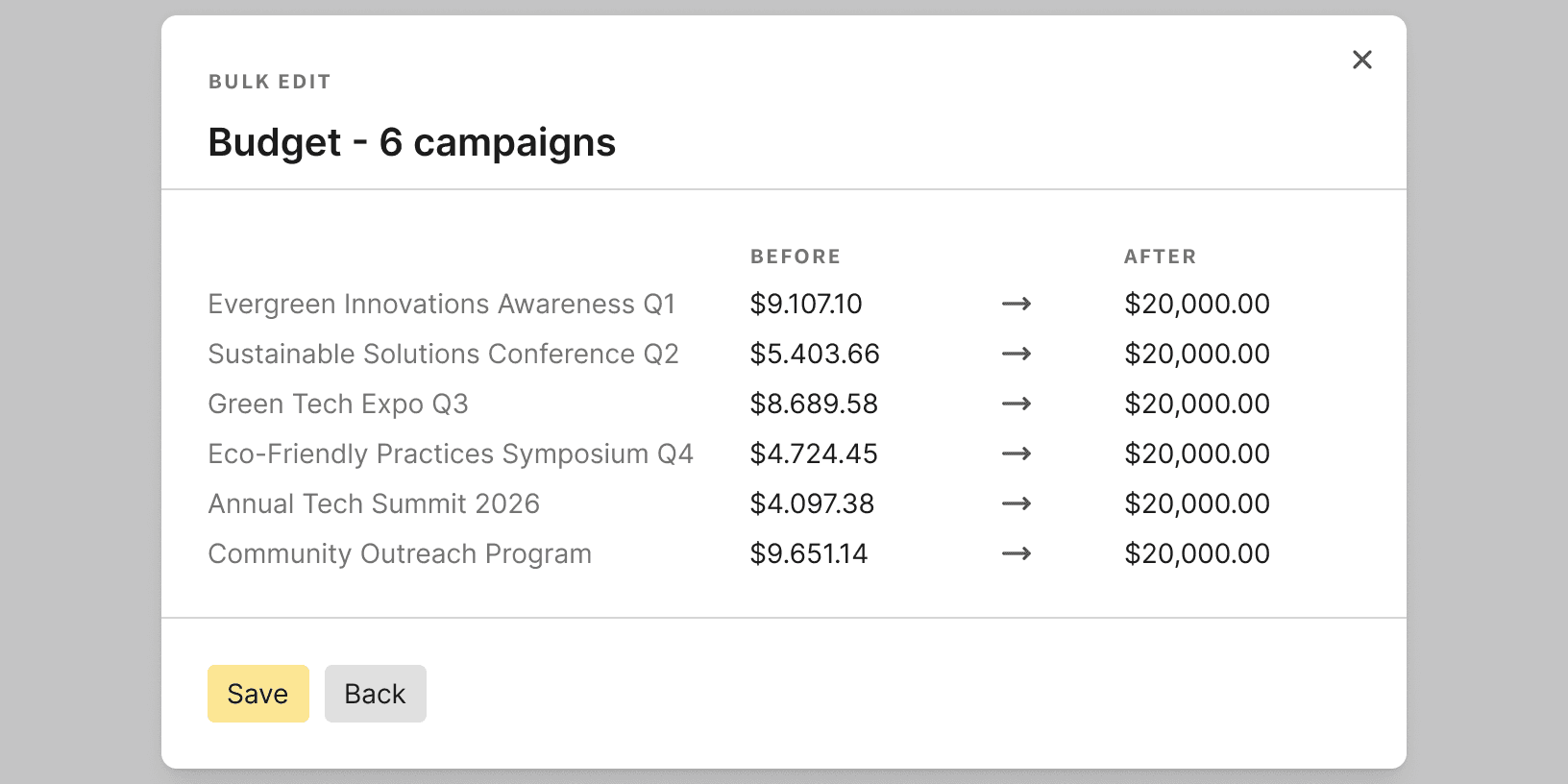Click the AFTER column header

coord(1161,257)
